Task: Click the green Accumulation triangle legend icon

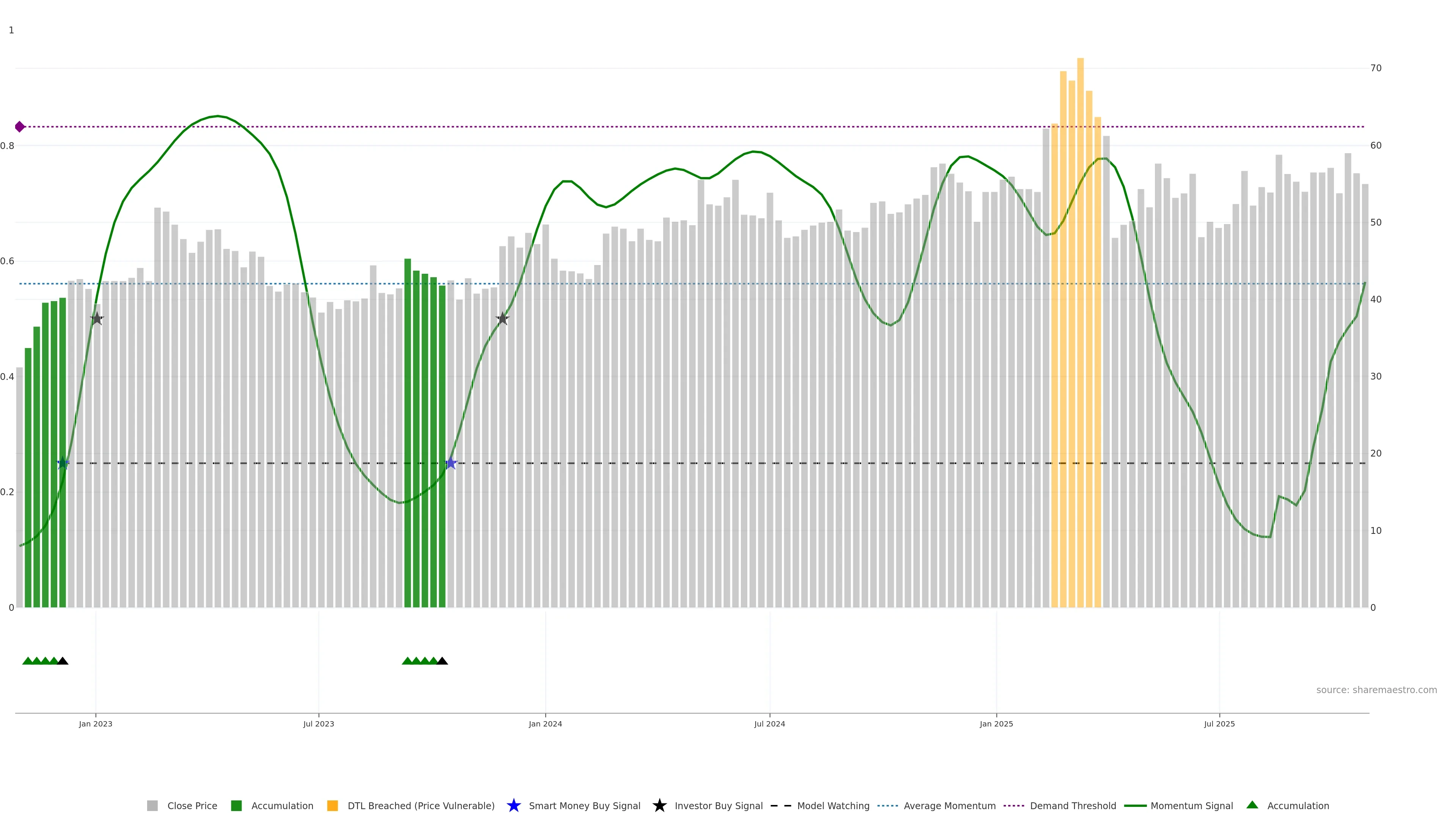Action: pos(1252,805)
